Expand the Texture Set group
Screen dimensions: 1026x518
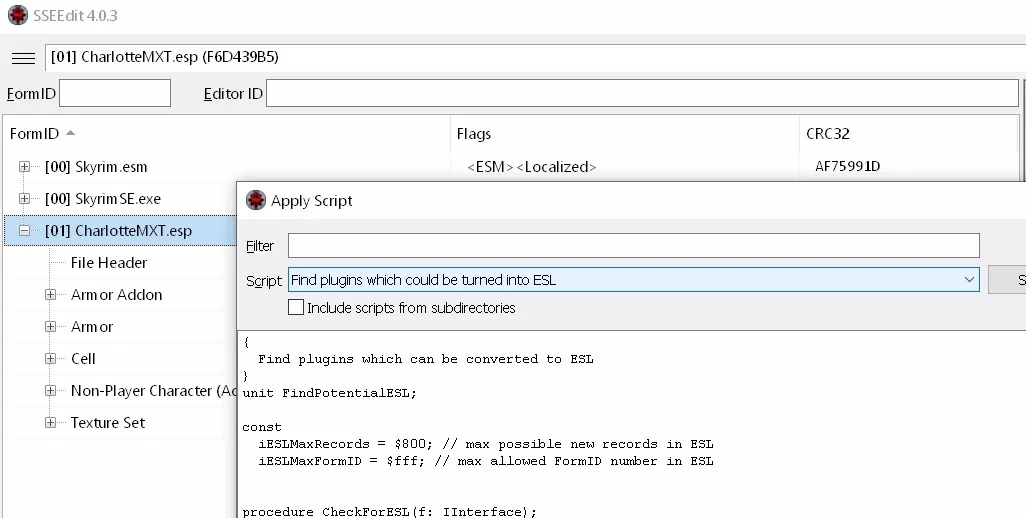pyautogui.click(x=50, y=423)
